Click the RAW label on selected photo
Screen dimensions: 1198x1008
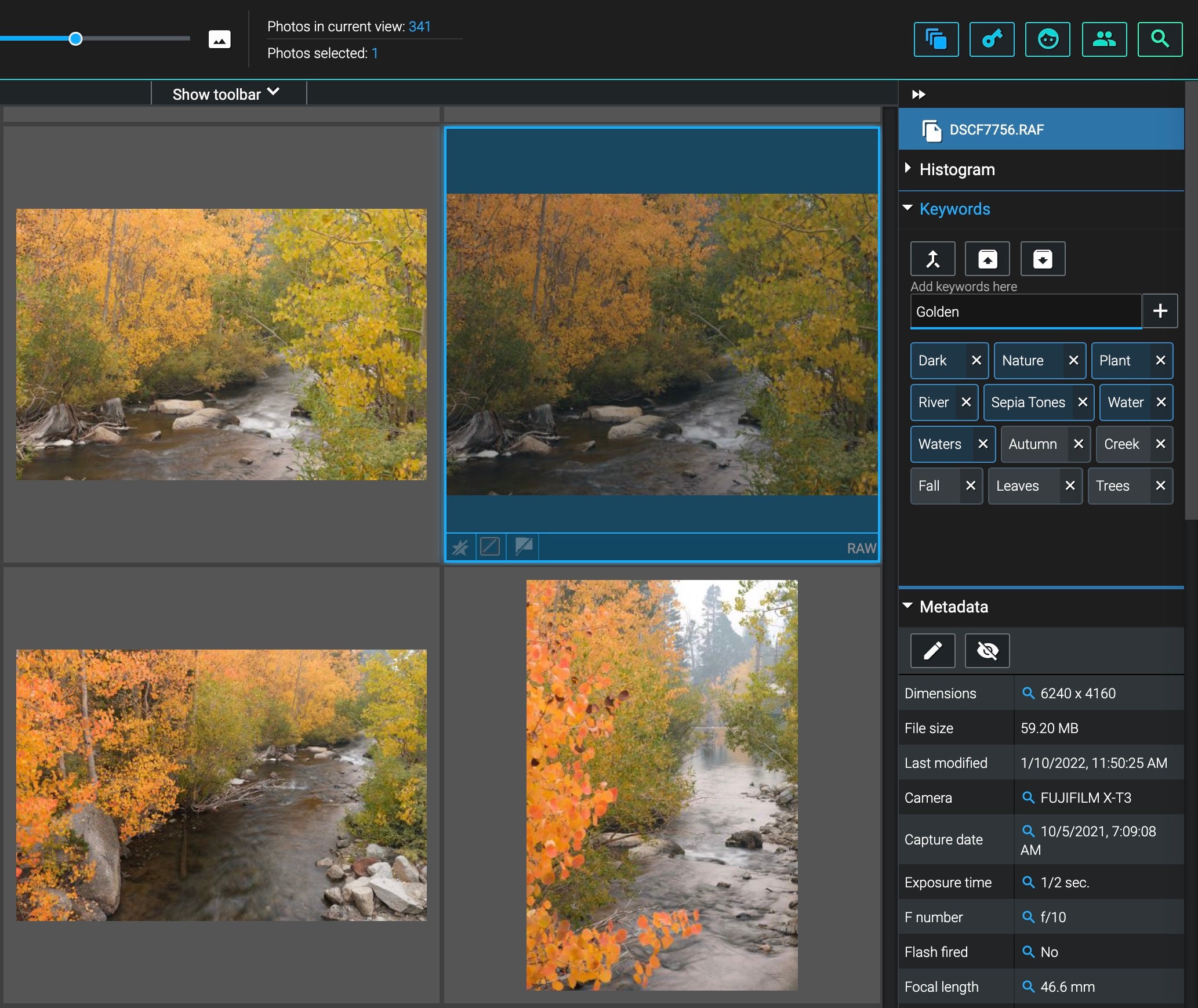coord(861,547)
